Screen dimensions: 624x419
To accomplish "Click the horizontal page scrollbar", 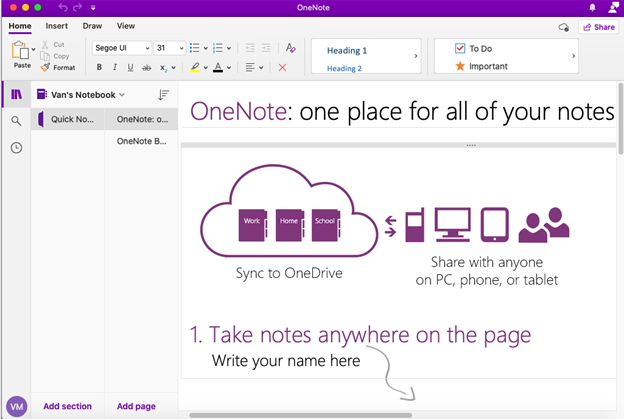I will tap(301, 415).
